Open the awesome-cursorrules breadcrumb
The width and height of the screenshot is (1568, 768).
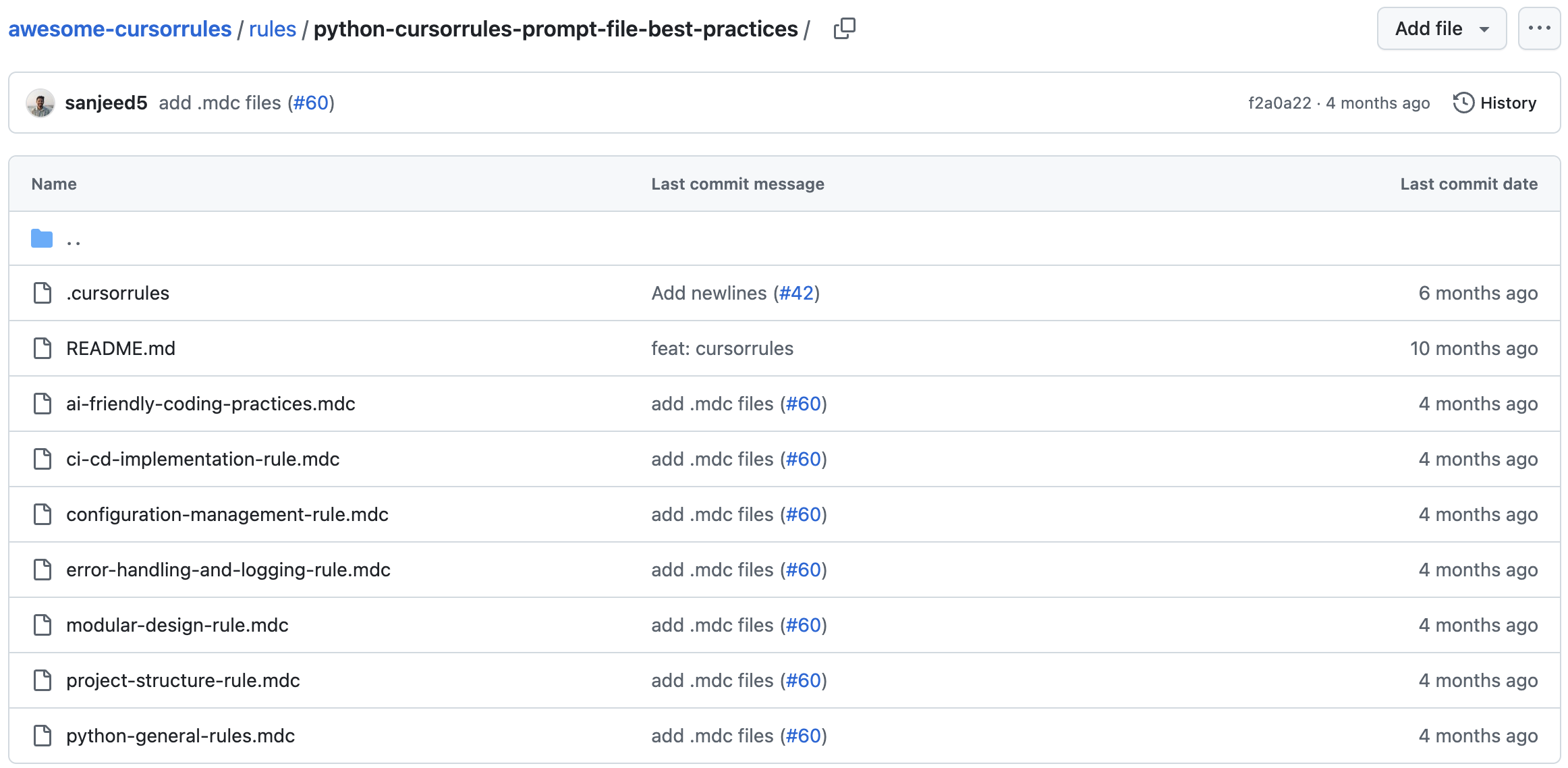[119, 28]
